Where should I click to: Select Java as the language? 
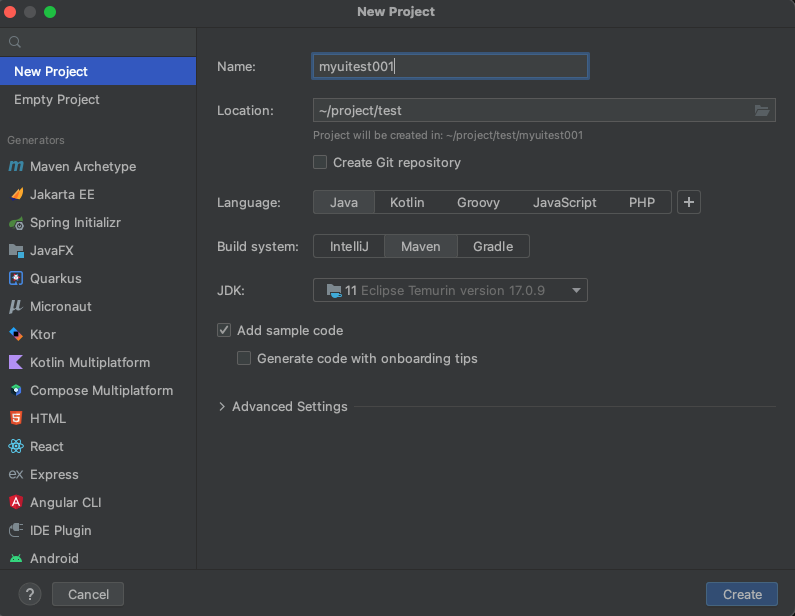click(x=344, y=202)
